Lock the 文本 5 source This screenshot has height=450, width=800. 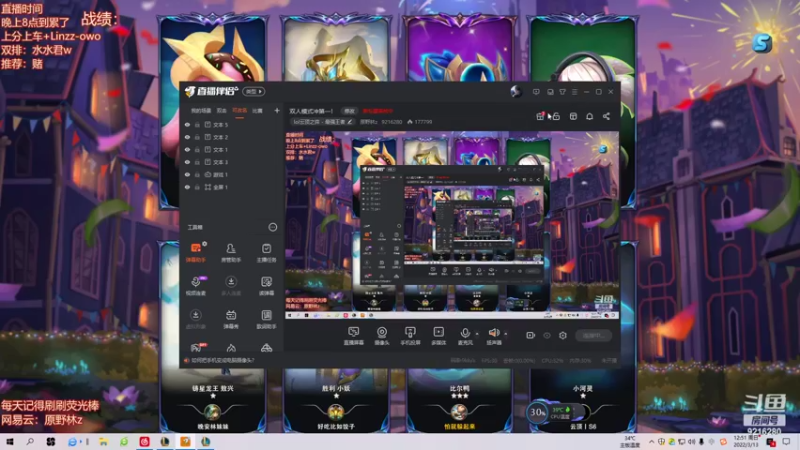[197, 124]
